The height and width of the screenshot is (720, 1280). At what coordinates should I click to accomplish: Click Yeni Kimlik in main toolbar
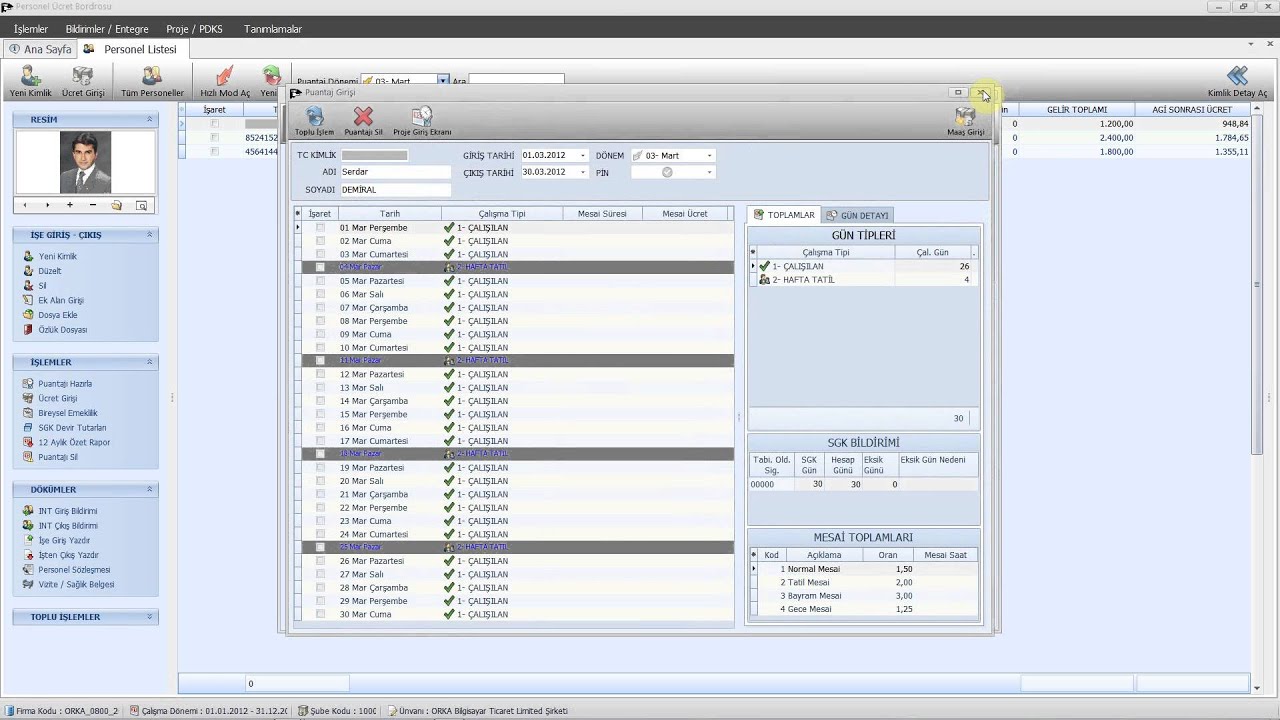coord(31,82)
